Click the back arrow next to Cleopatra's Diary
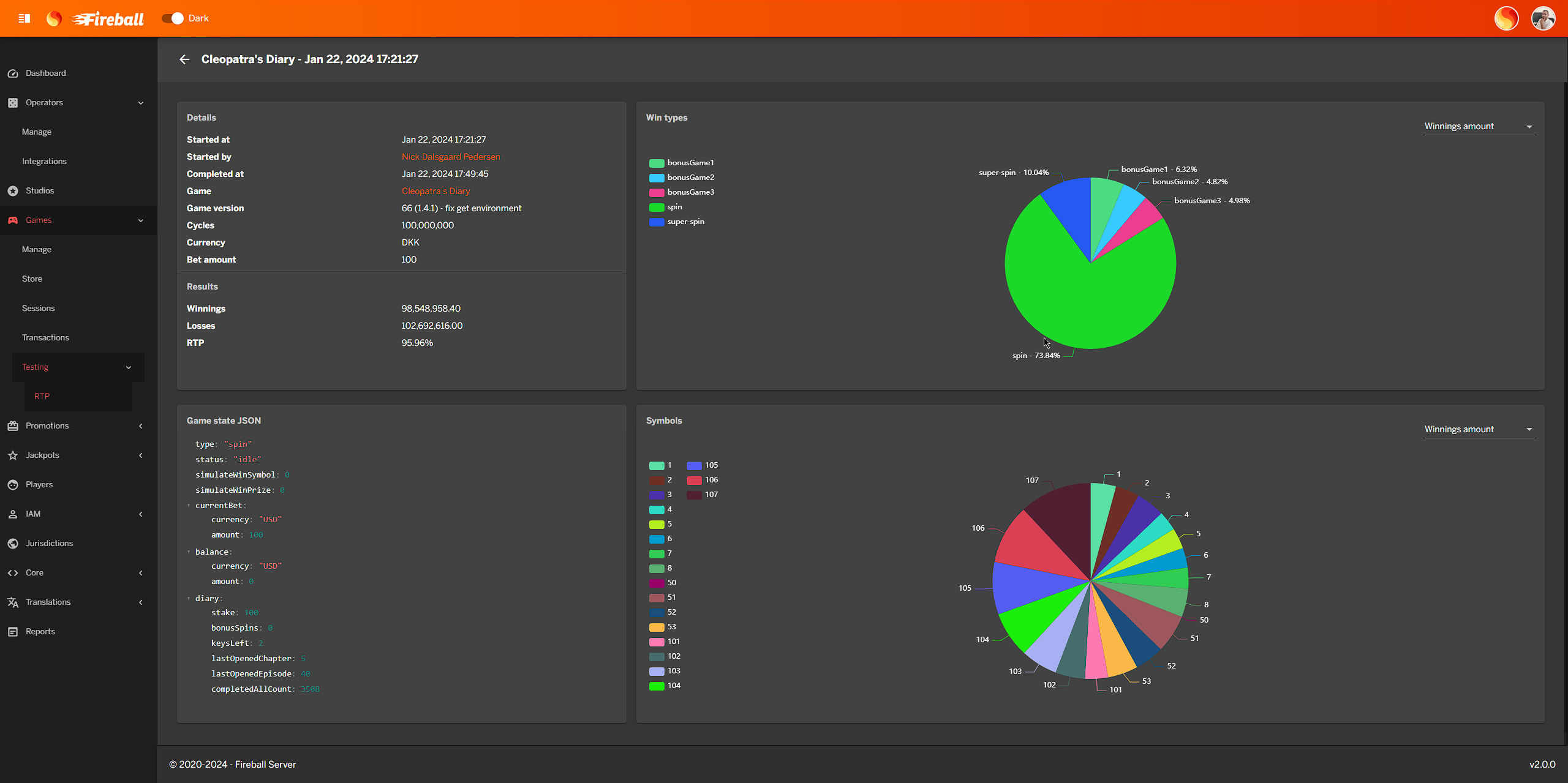Viewport: 1568px width, 783px height. (x=184, y=59)
